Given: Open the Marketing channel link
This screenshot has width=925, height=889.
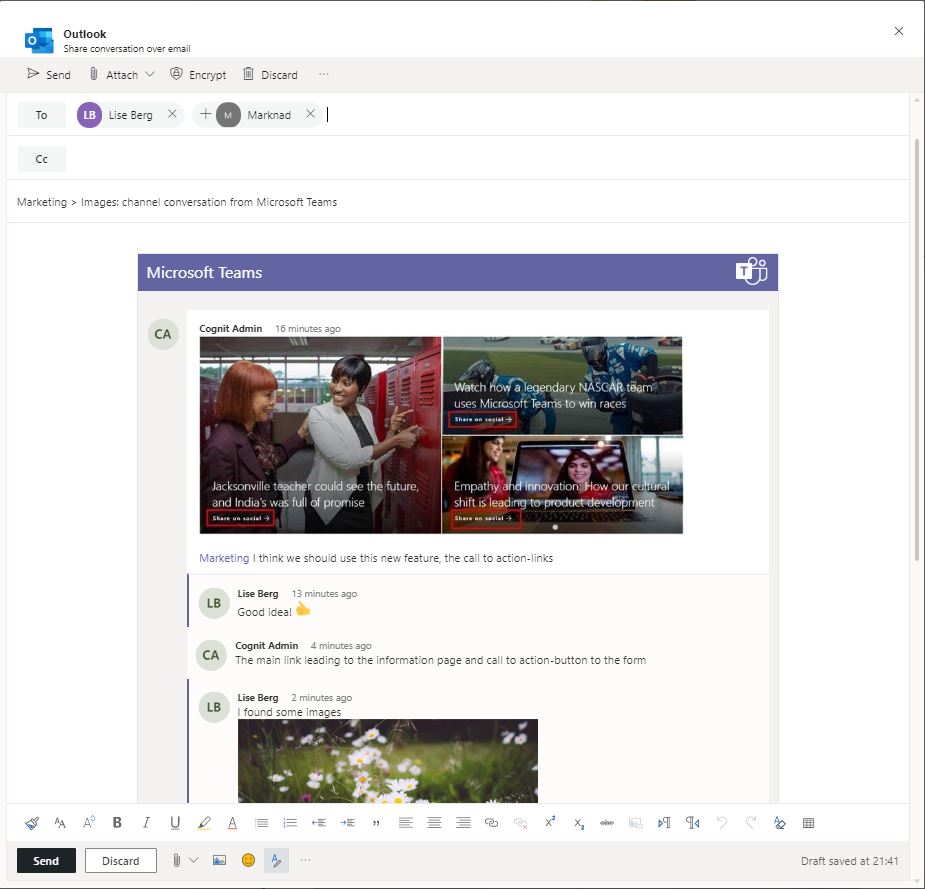Looking at the screenshot, I should [221, 557].
